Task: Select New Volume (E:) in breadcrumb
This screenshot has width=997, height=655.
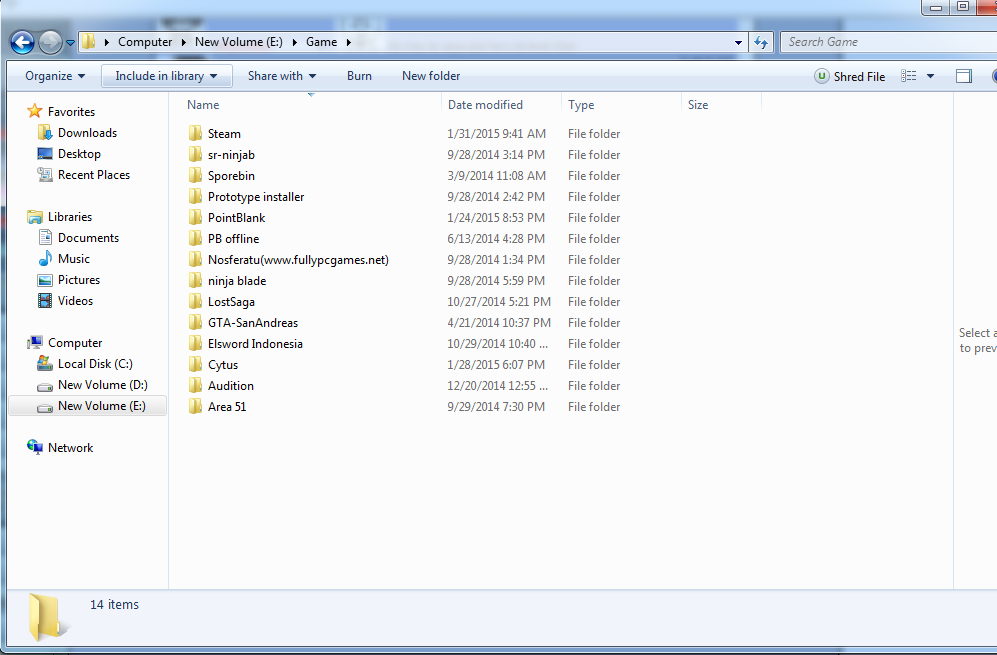Action: pyautogui.click(x=238, y=42)
